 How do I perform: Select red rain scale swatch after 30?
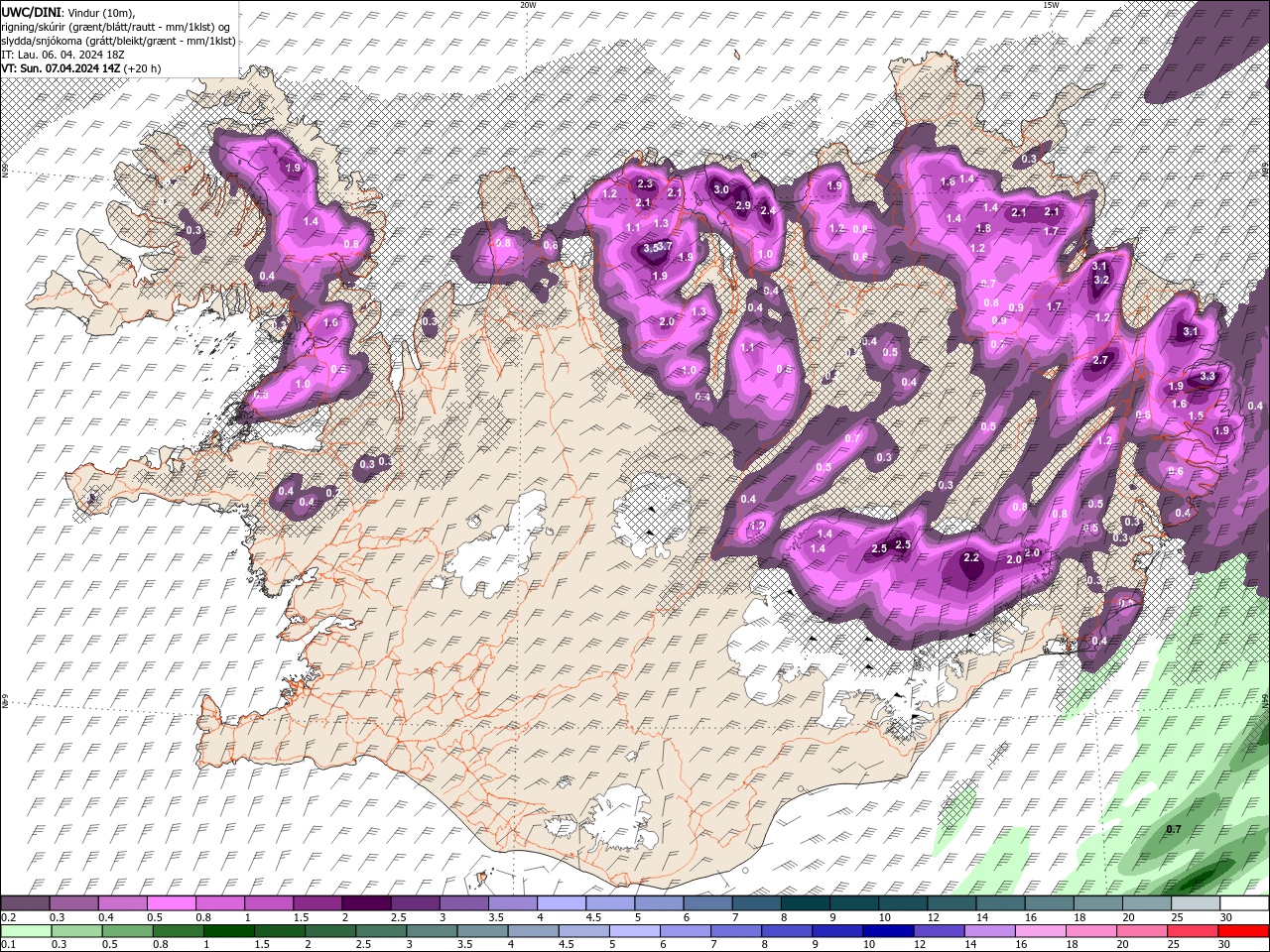[1243, 931]
